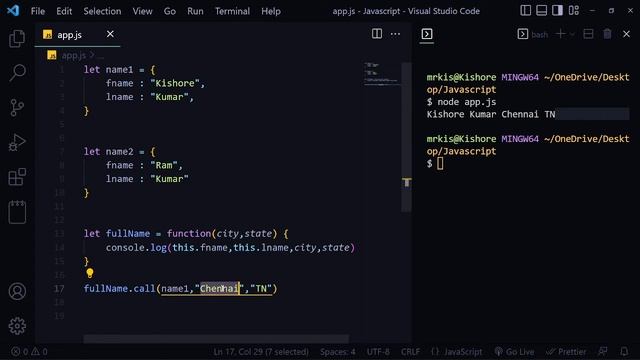The image size is (640, 360).
Task: Open the feedback icon in status bar
Action: point(603,351)
